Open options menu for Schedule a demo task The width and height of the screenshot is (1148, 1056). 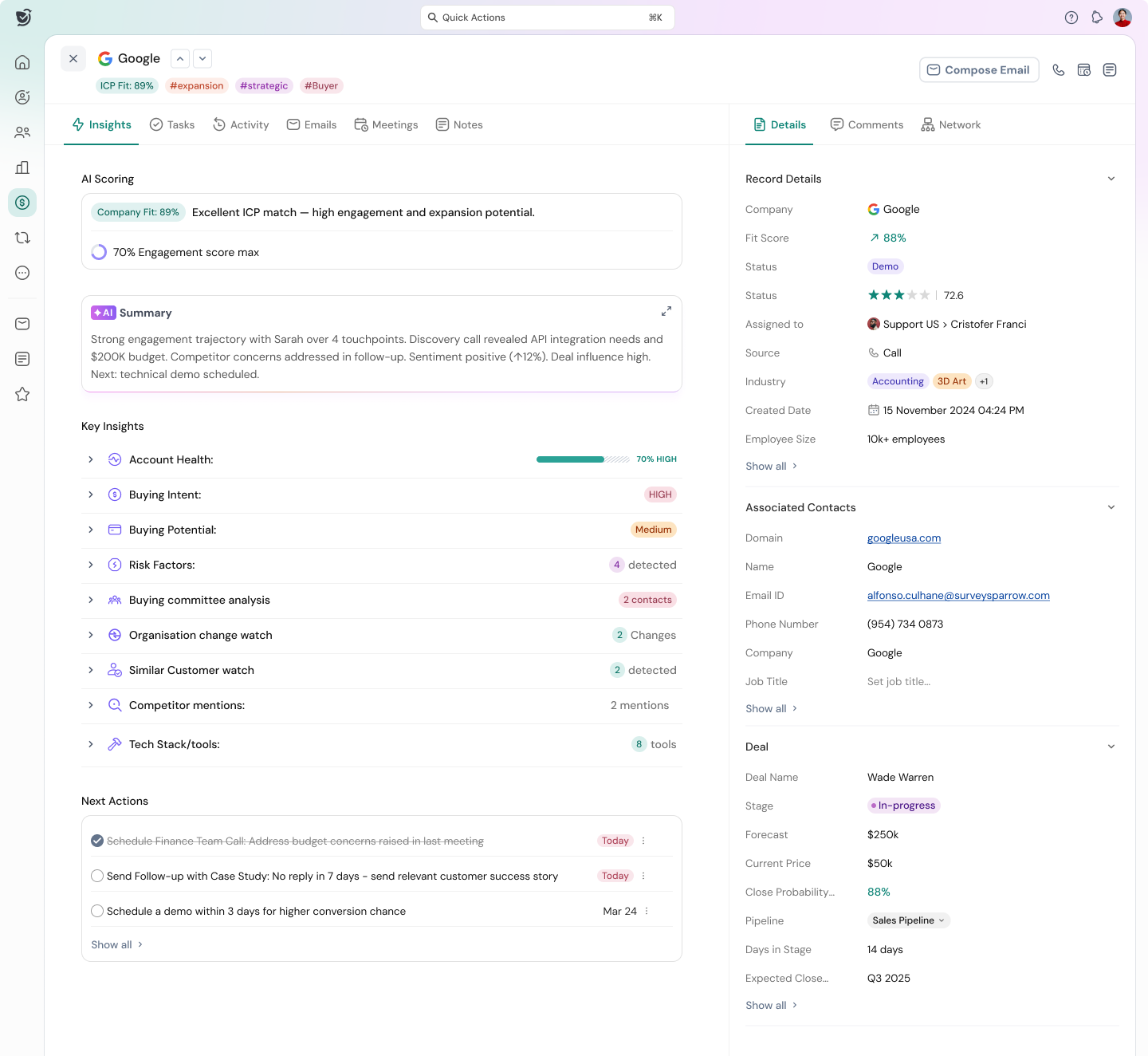647,911
